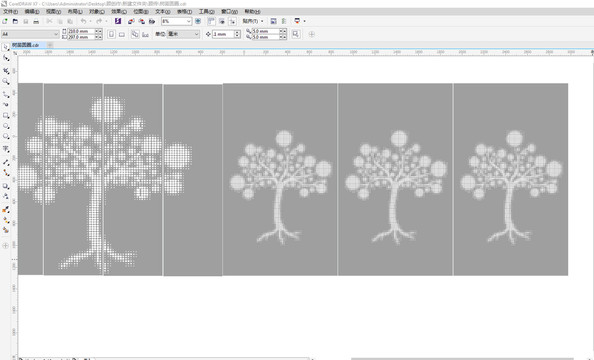Click the New document icon
Viewport: 594px width, 360px height.
(5, 21)
